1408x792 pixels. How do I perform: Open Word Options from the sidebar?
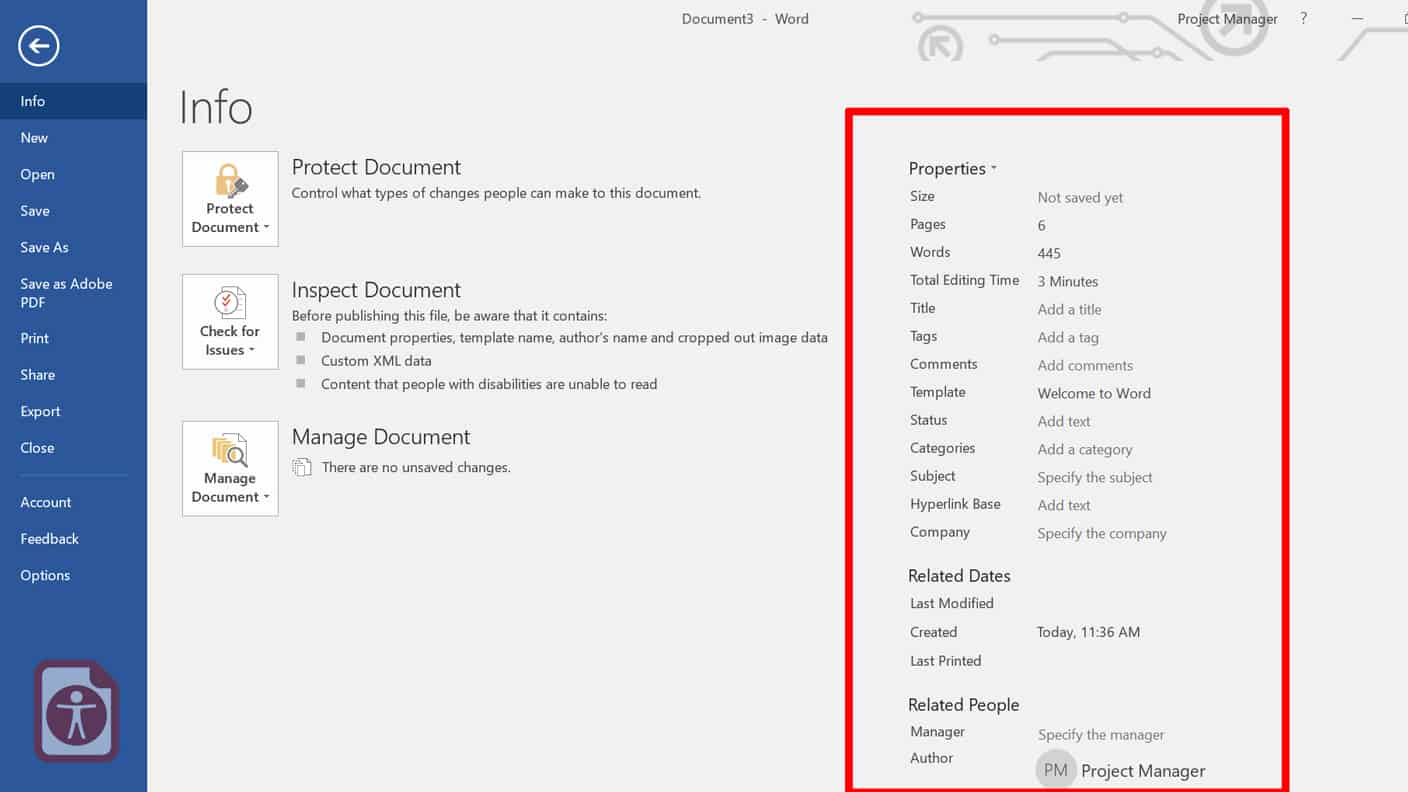click(45, 575)
